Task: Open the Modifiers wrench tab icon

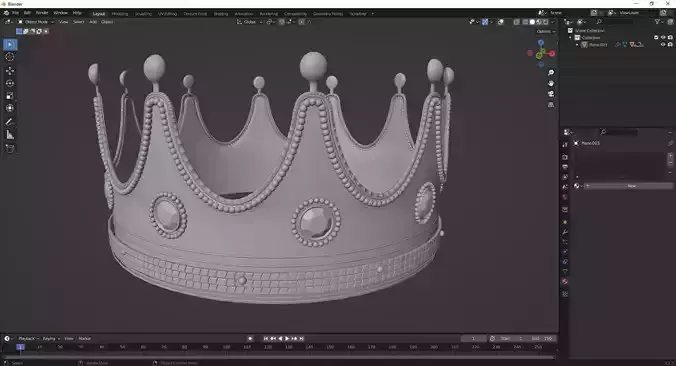Action: pos(565,232)
